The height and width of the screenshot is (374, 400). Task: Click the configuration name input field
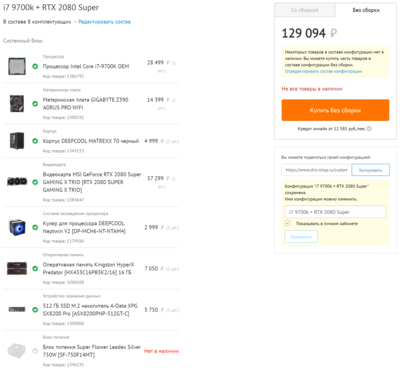tap(335, 212)
